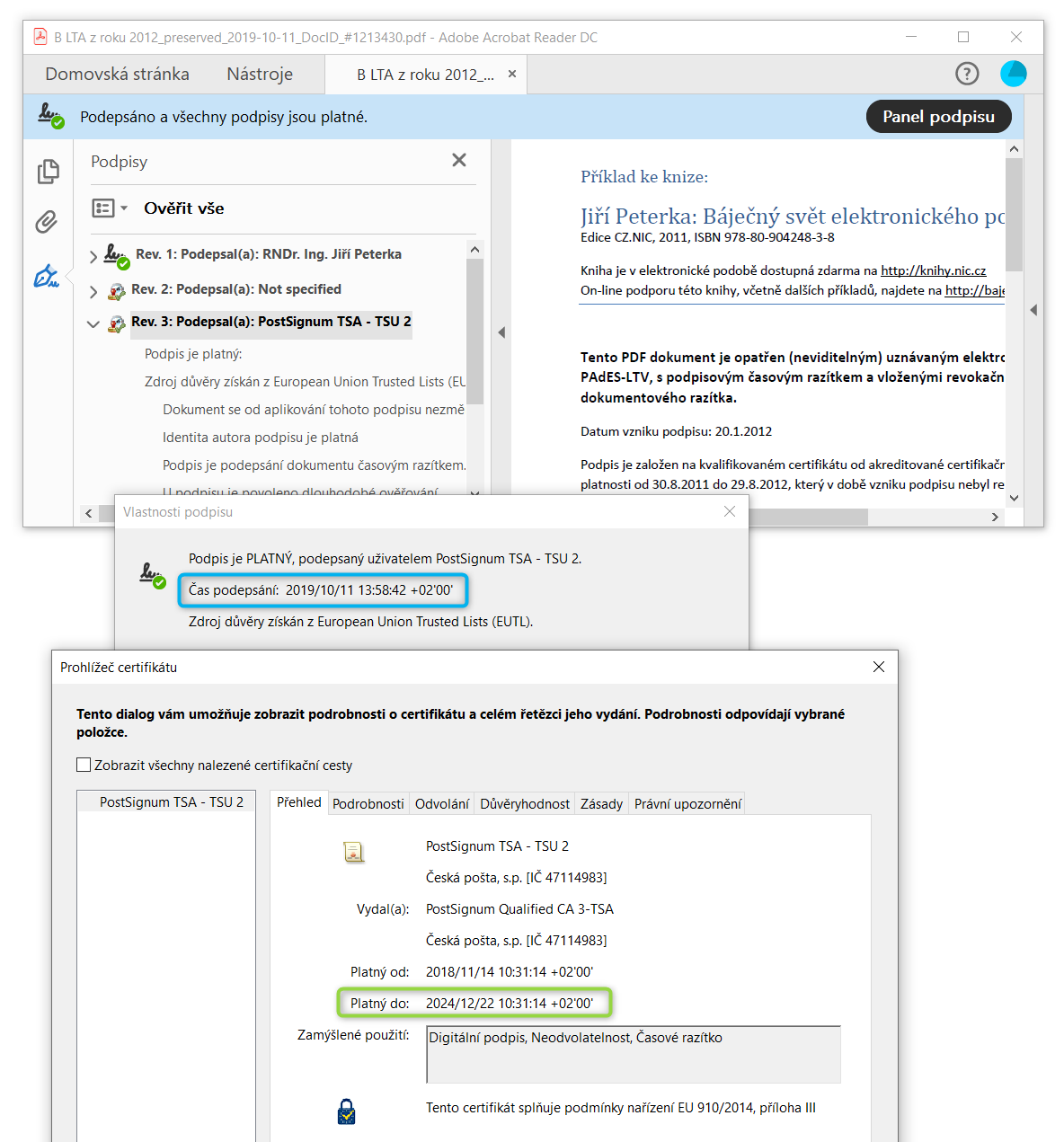The width and height of the screenshot is (1064, 1142).
Task: Open the user account avatar icon
Action: (1014, 74)
